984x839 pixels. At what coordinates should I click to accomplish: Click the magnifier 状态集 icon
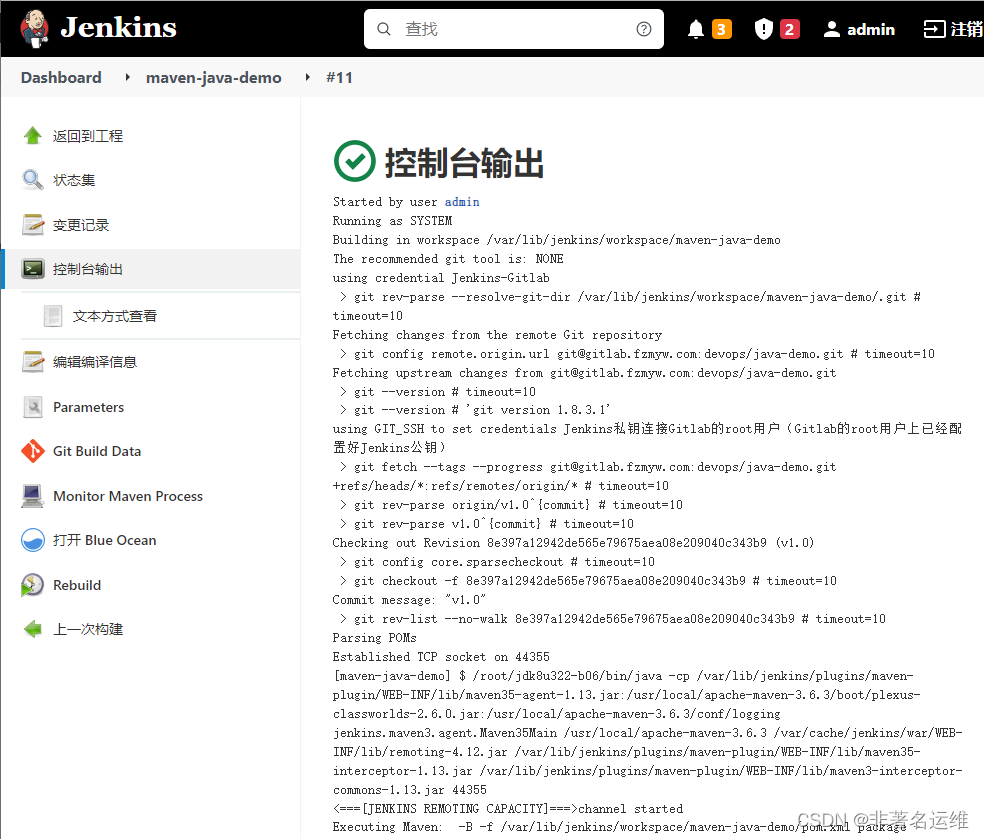pos(33,180)
